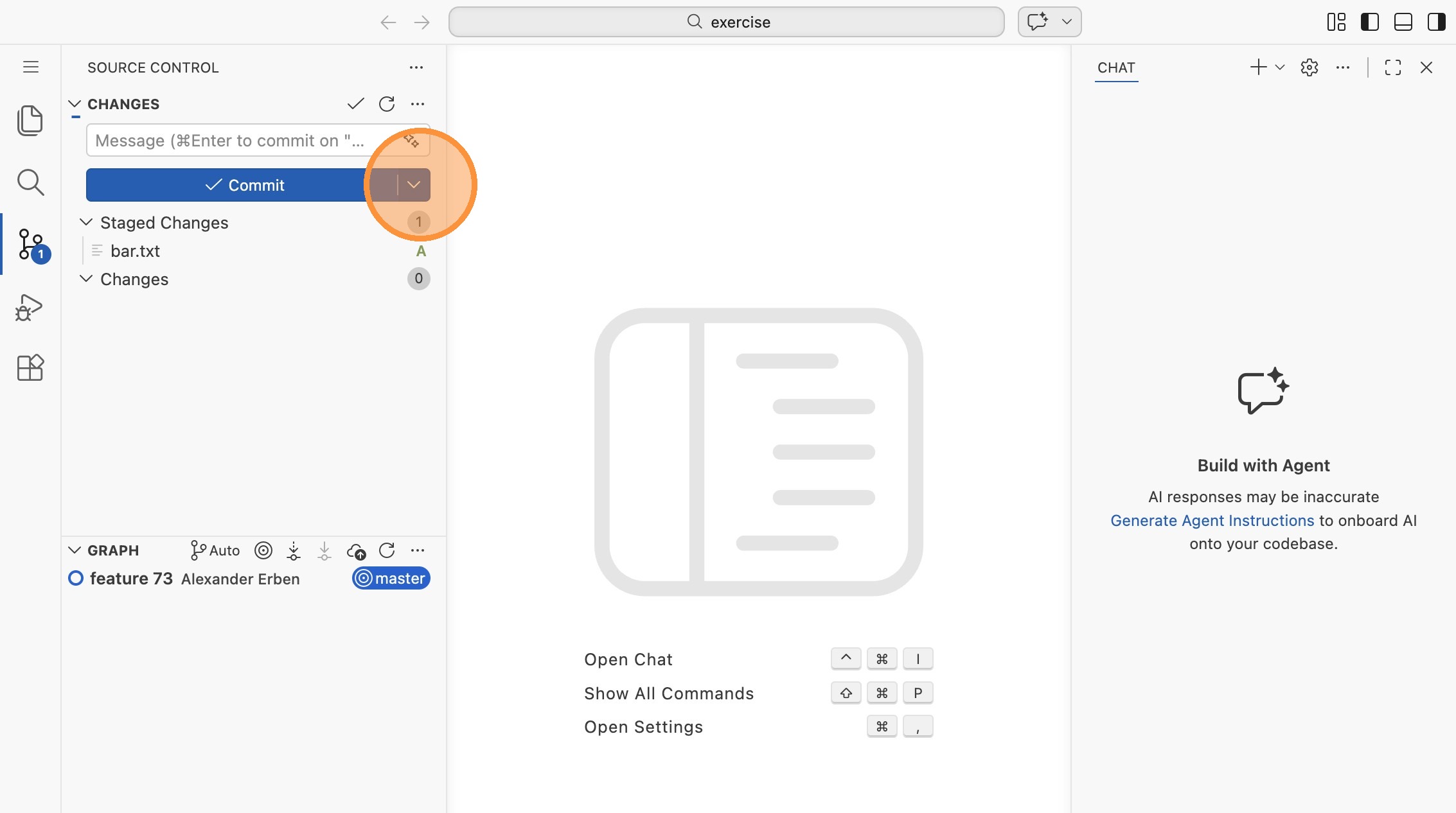Select the CHAT tab
The image size is (1456, 813).
point(1116,67)
